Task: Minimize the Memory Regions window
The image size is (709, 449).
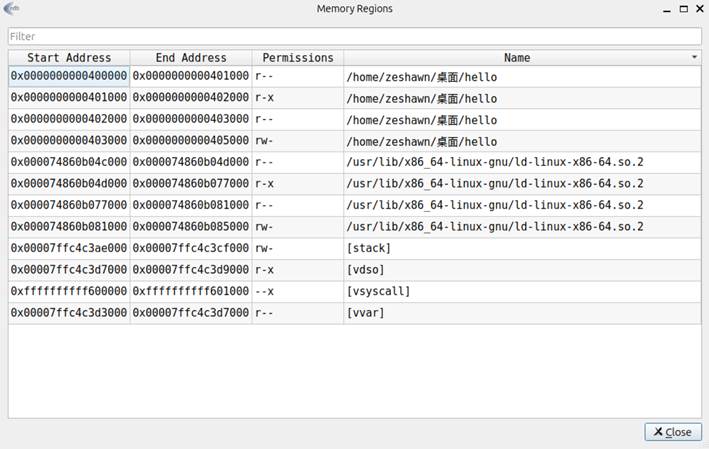Action: pos(667,10)
